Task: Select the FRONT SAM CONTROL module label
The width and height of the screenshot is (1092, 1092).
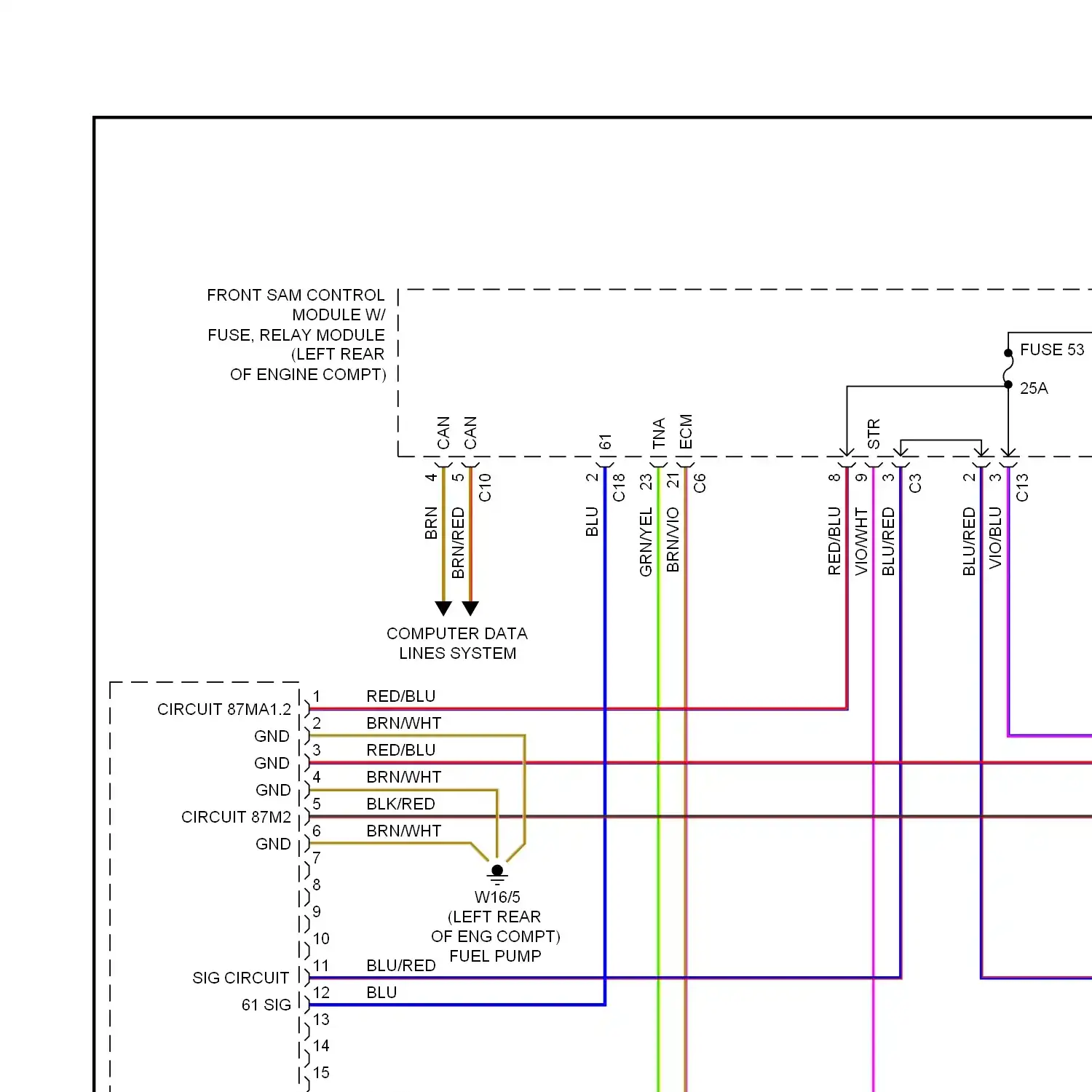Action: point(296,335)
